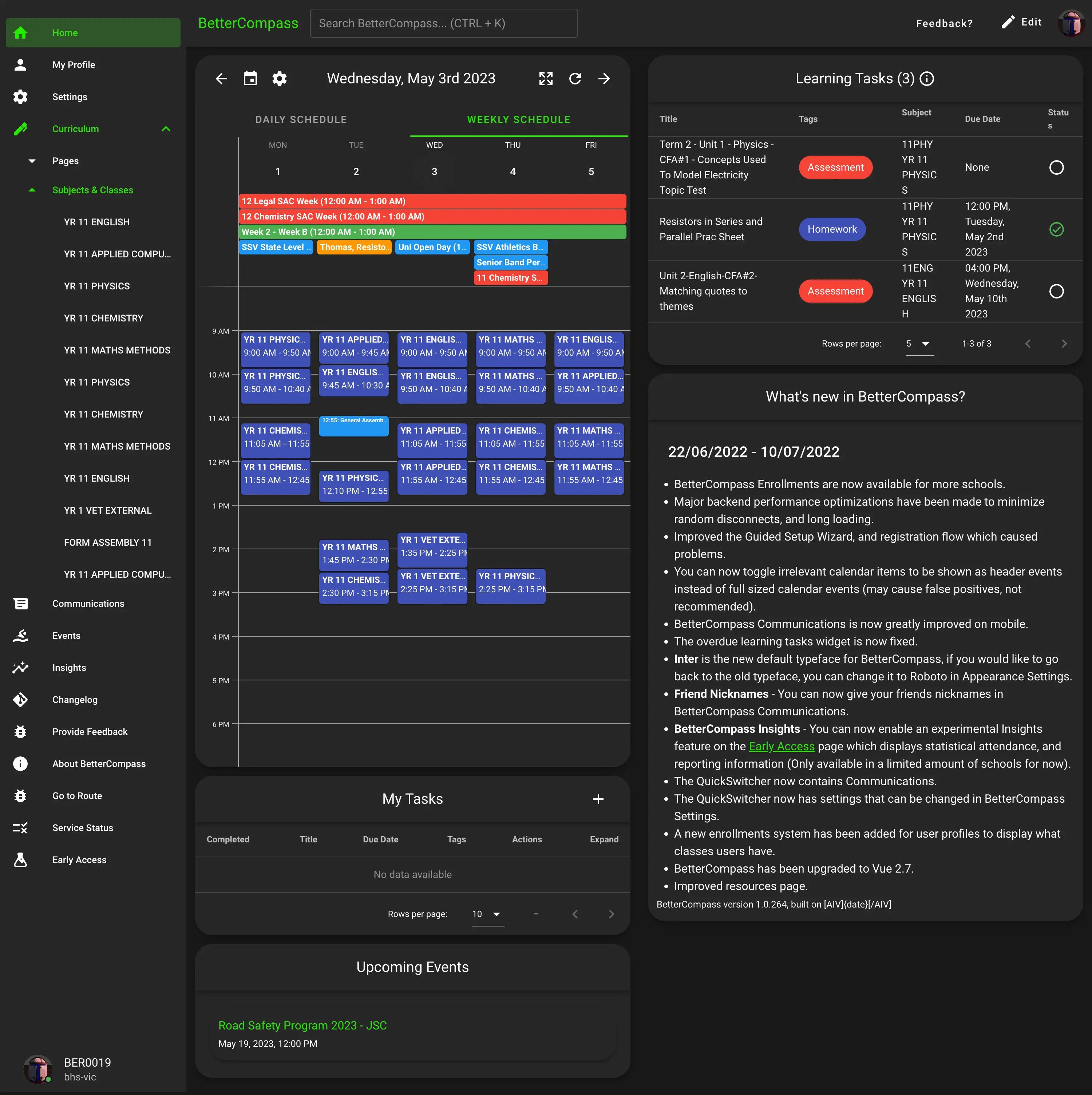Go to previous day with left arrow

(221, 79)
